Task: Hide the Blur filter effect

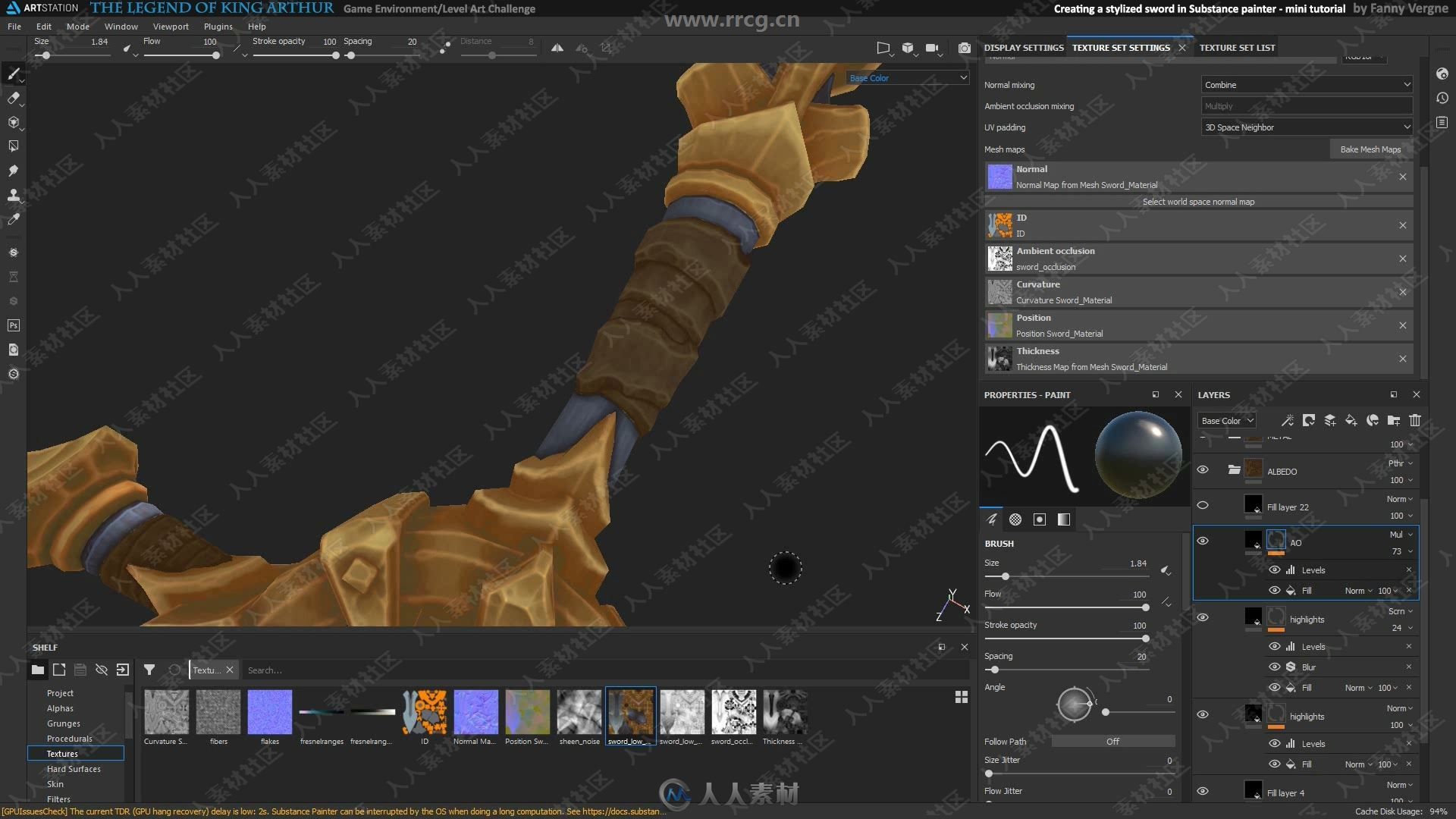Action: (x=1275, y=667)
